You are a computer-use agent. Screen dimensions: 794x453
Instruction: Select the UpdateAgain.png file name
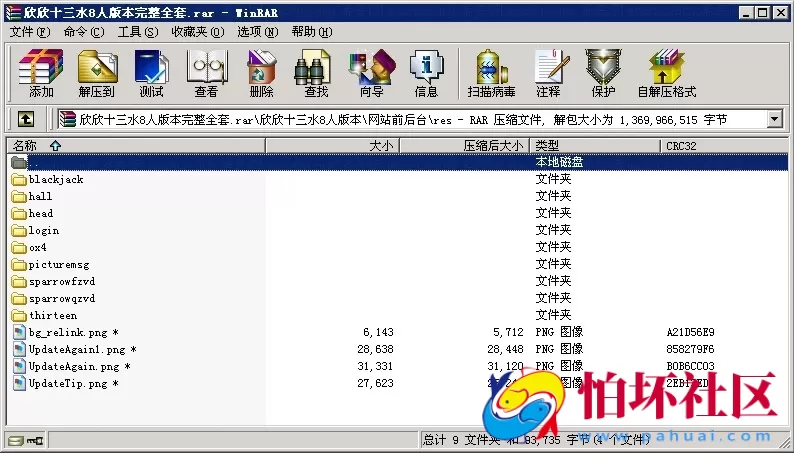(x=80, y=366)
